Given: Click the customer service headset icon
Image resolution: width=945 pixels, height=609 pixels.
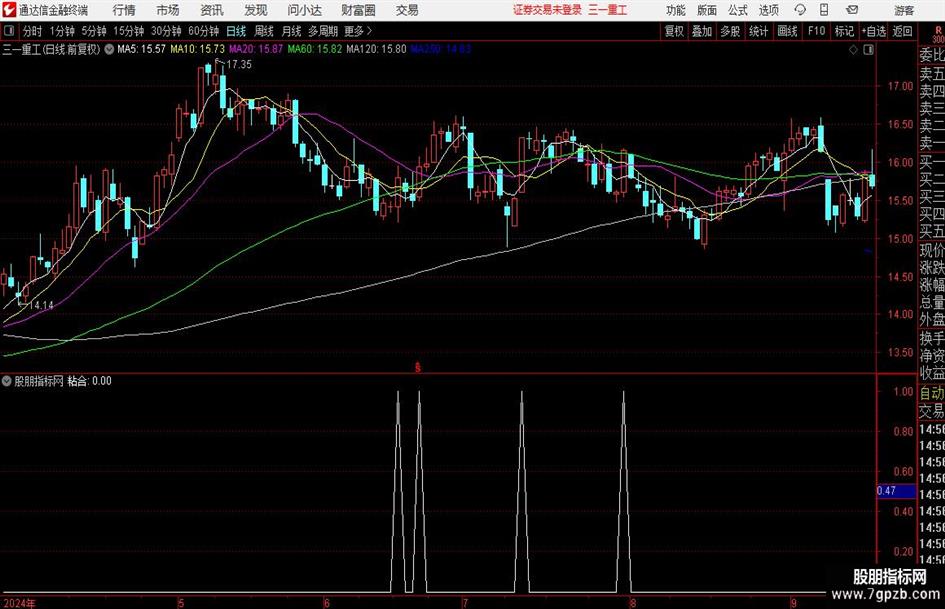Looking at the screenshot, I should point(800,10).
